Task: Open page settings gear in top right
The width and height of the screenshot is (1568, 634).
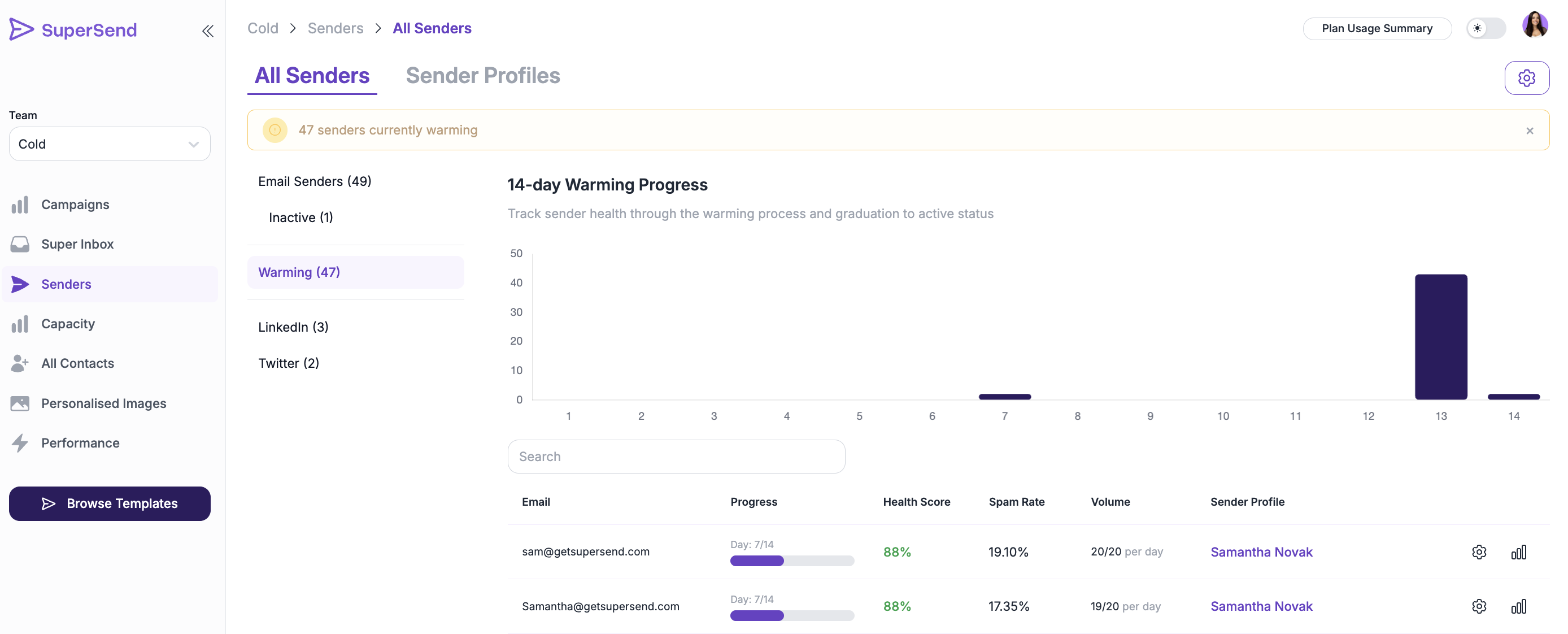Action: tap(1526, 78)
